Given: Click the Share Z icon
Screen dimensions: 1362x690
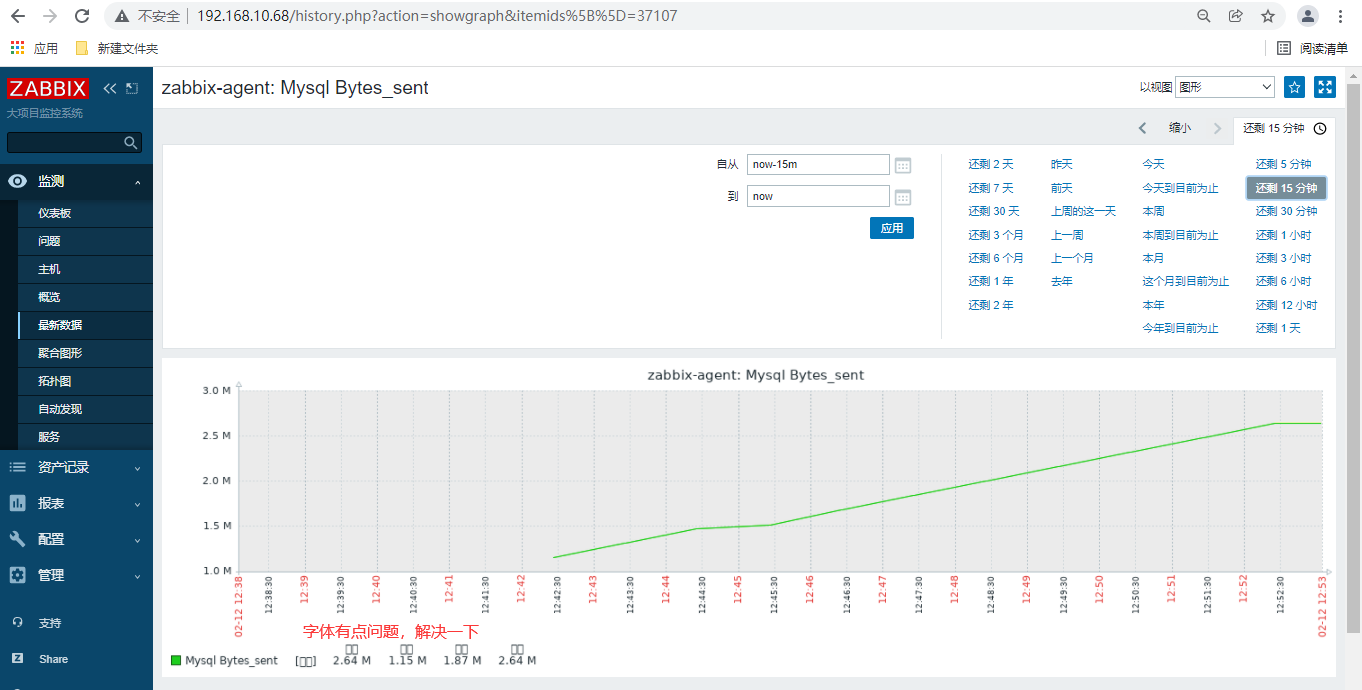Looking at the screenshot, I should (17, 658).
